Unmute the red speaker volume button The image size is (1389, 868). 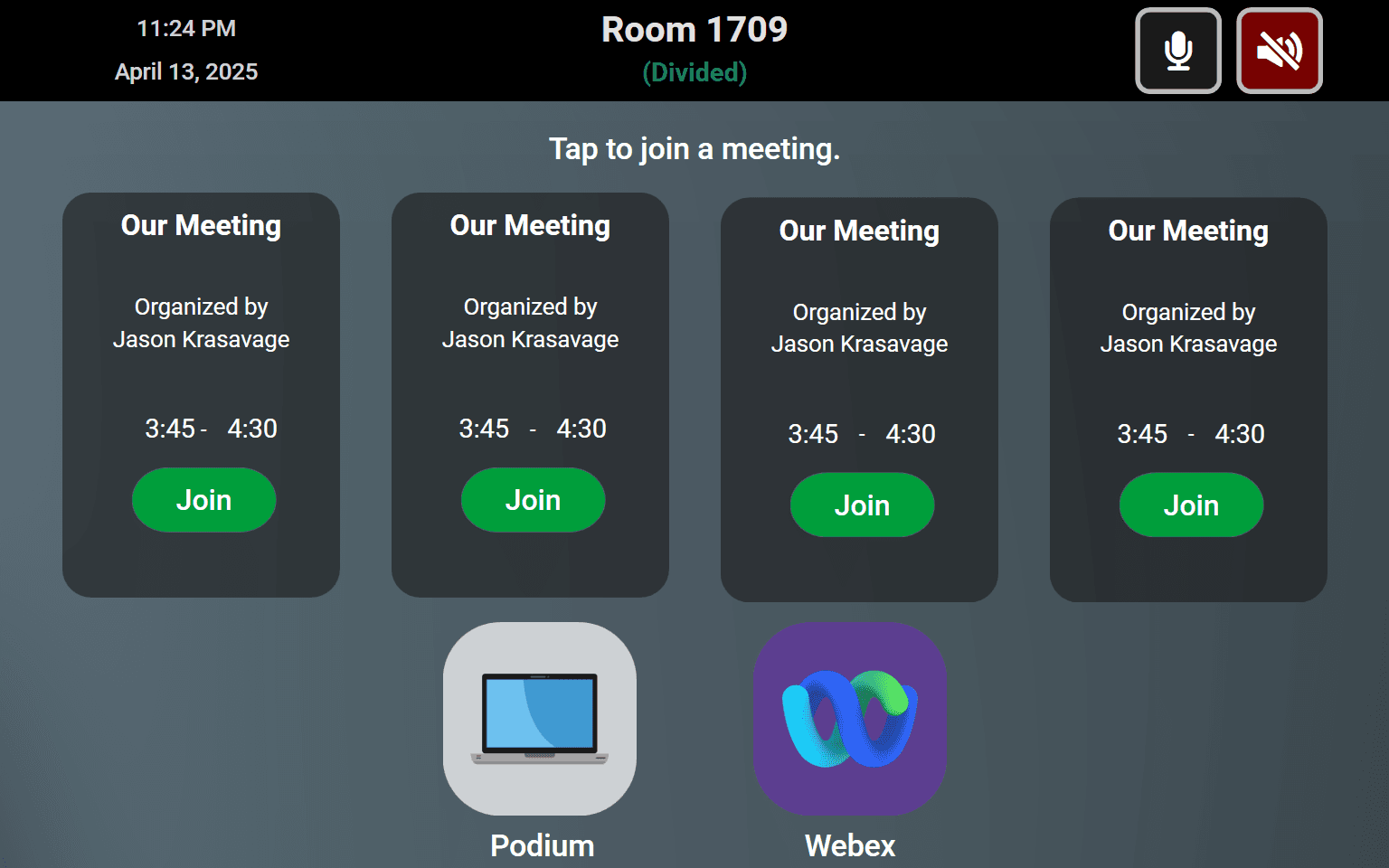[x=1280, y=51]
